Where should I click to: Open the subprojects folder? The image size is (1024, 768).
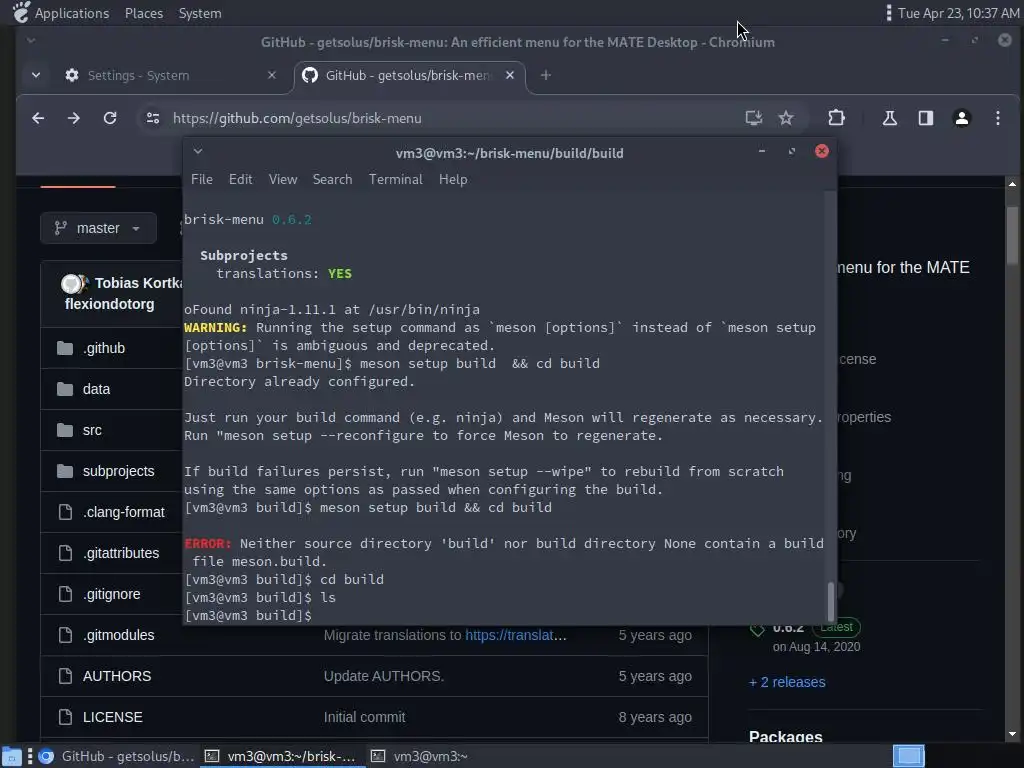[x=118, y=471]
